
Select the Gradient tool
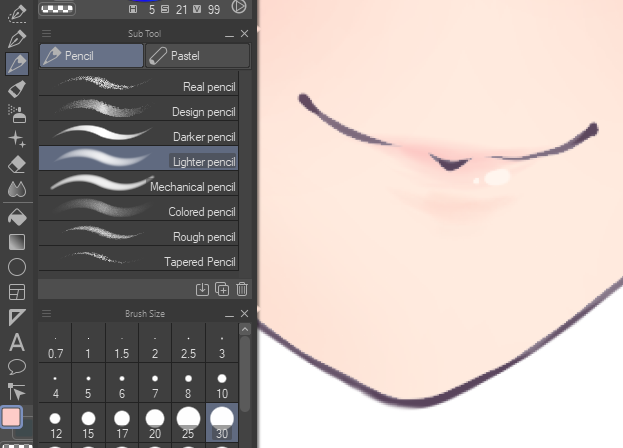(17, 242)
